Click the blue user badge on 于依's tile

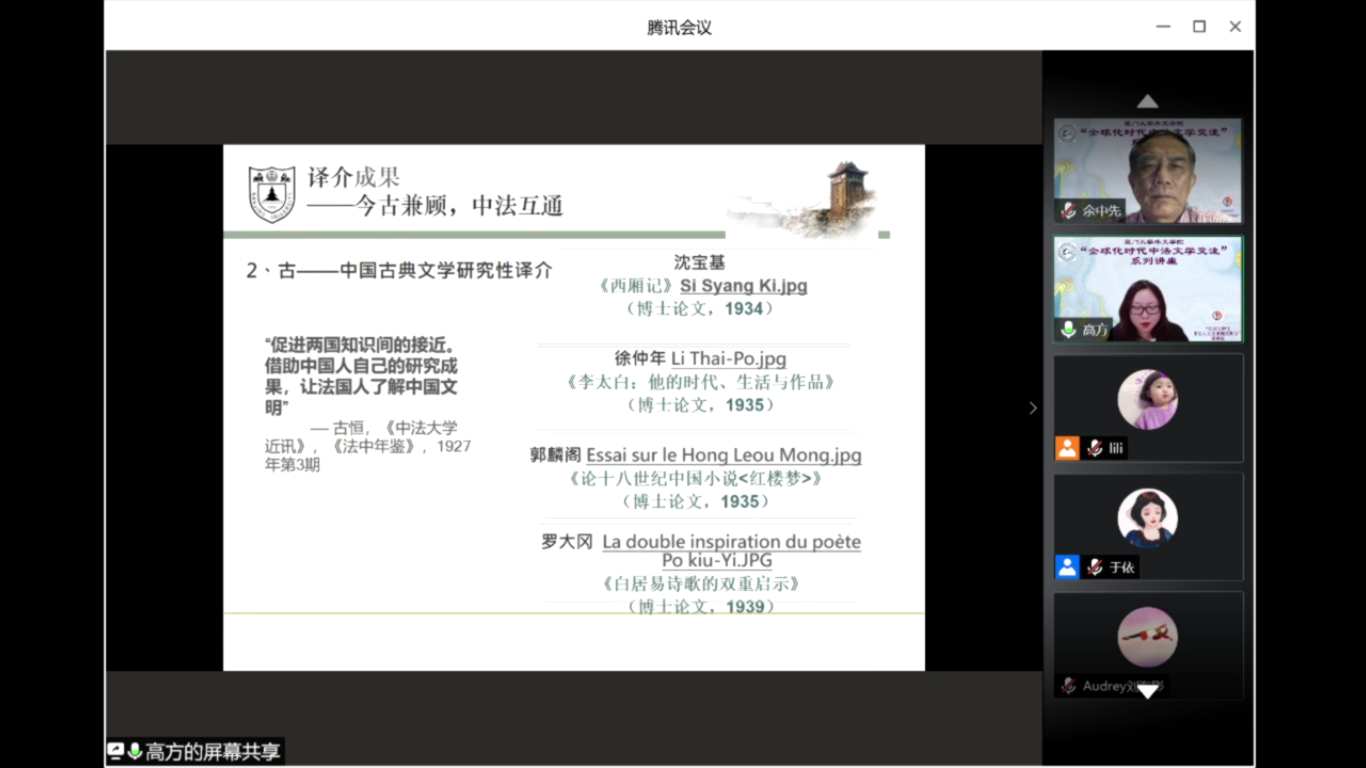point(1067,567)
